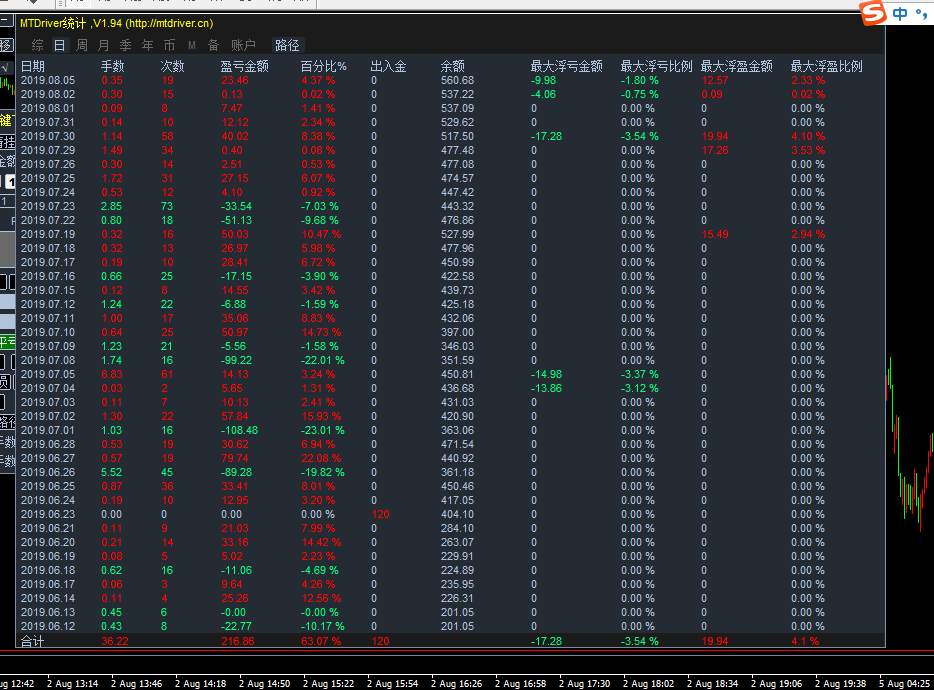Click the -9.98 max floating loss
The image size is (934, 690).
coord(543,80)
